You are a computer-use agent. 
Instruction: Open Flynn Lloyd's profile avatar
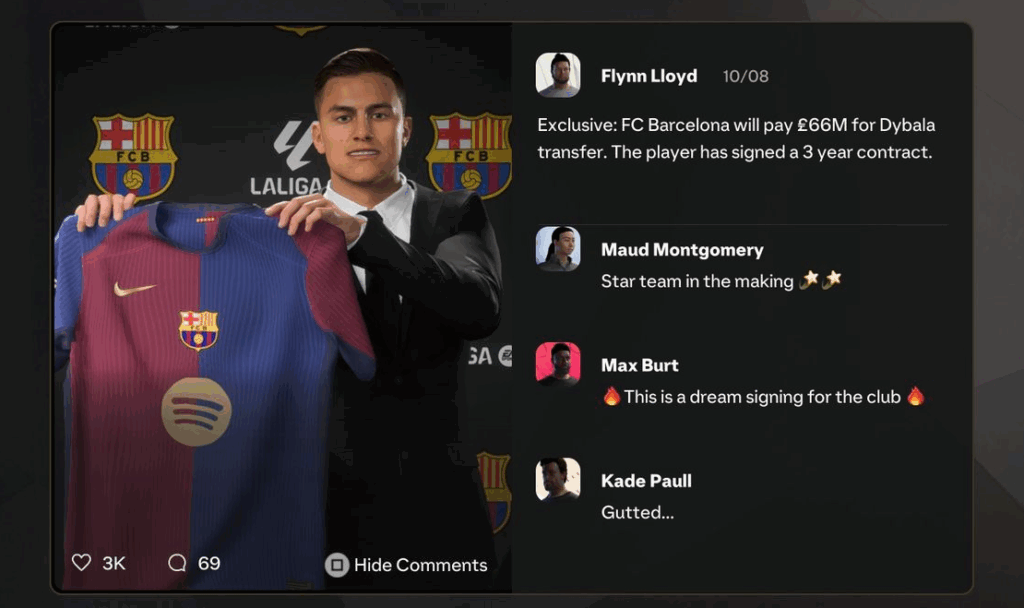558,75
